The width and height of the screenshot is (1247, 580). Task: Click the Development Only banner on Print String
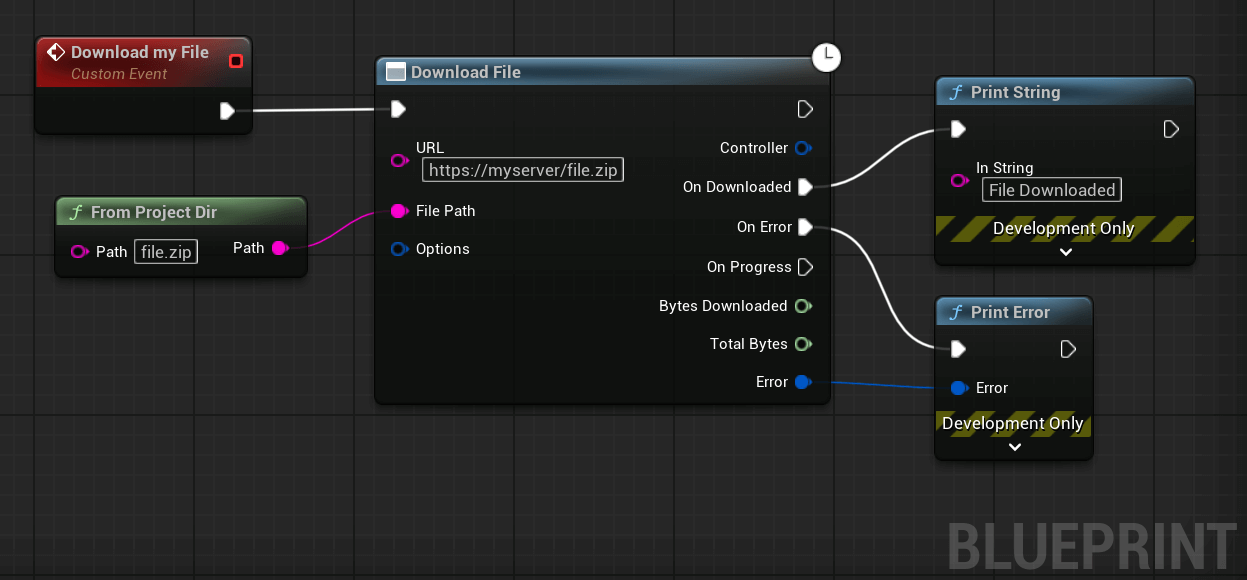1064,228
